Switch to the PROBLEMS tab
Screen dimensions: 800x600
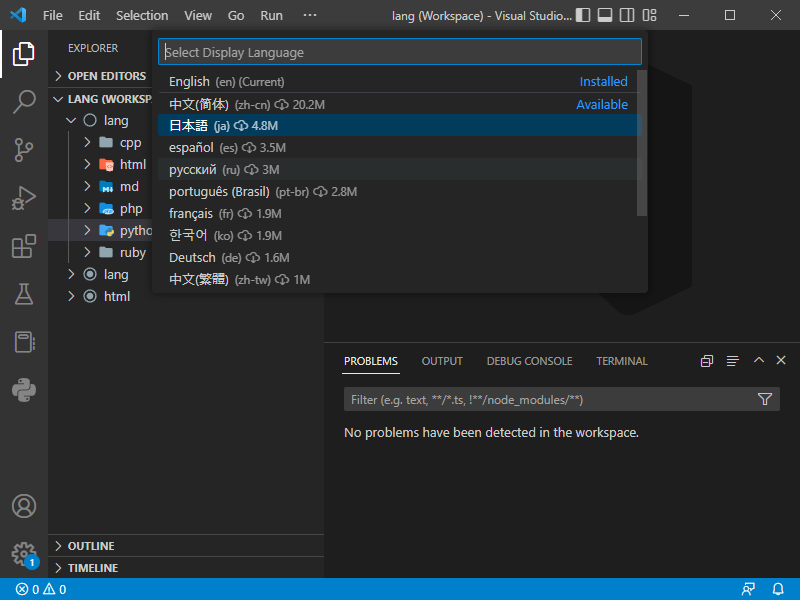[x=370, y=361]
